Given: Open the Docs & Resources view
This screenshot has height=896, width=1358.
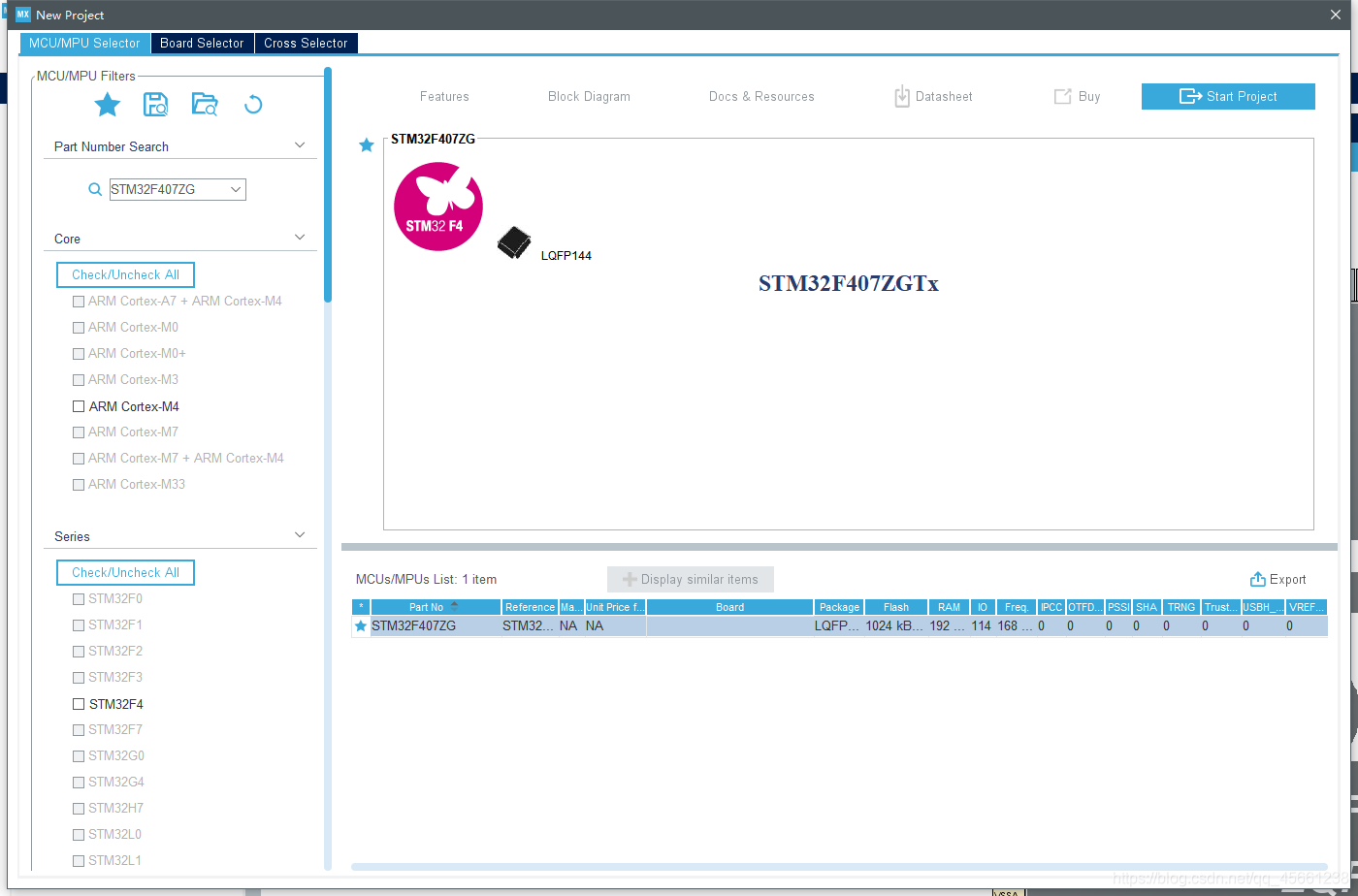Looking at the screenshot, I should point(761,96).
